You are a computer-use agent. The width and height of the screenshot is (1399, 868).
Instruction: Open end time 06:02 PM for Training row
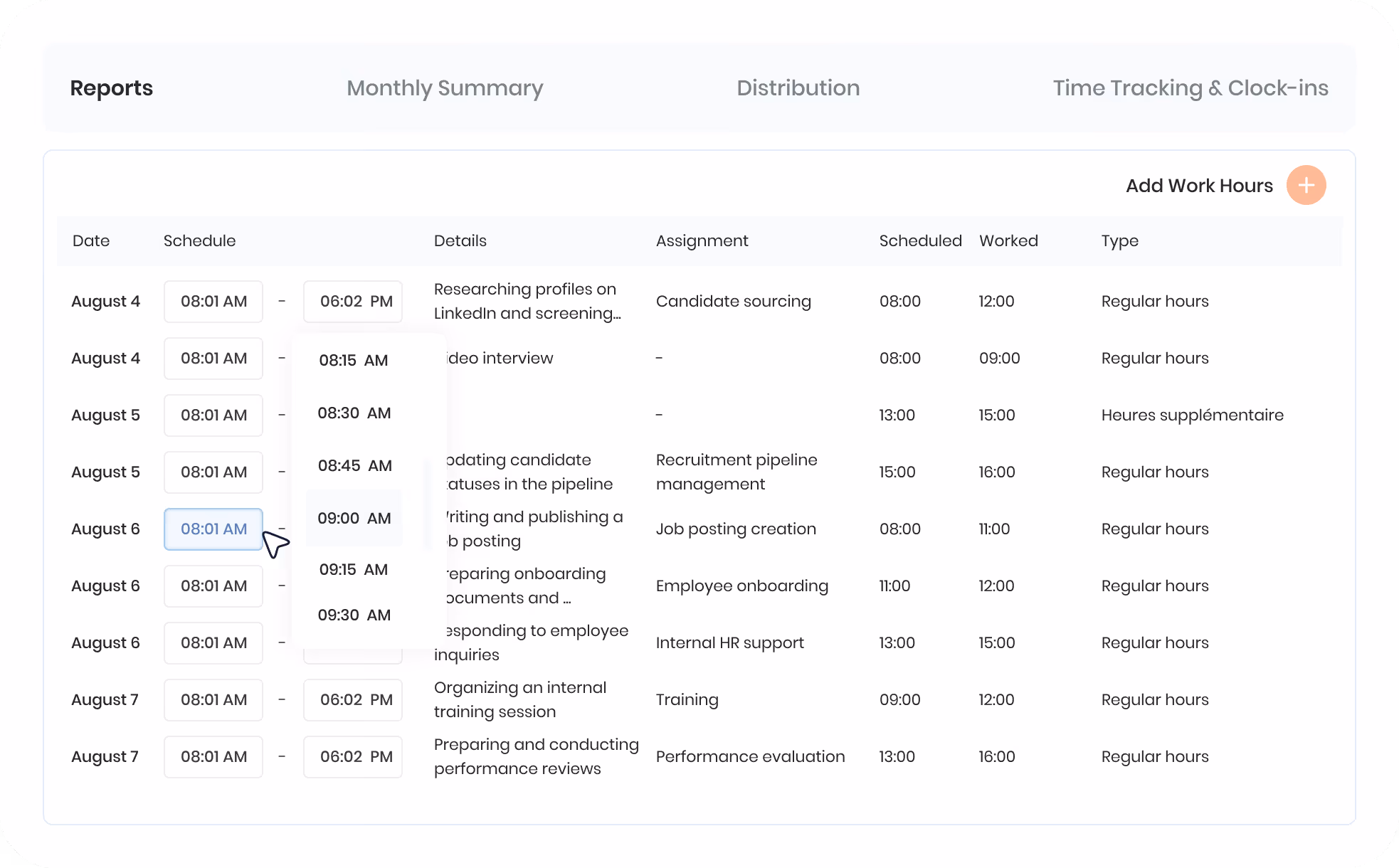click(x=353, y=699)
